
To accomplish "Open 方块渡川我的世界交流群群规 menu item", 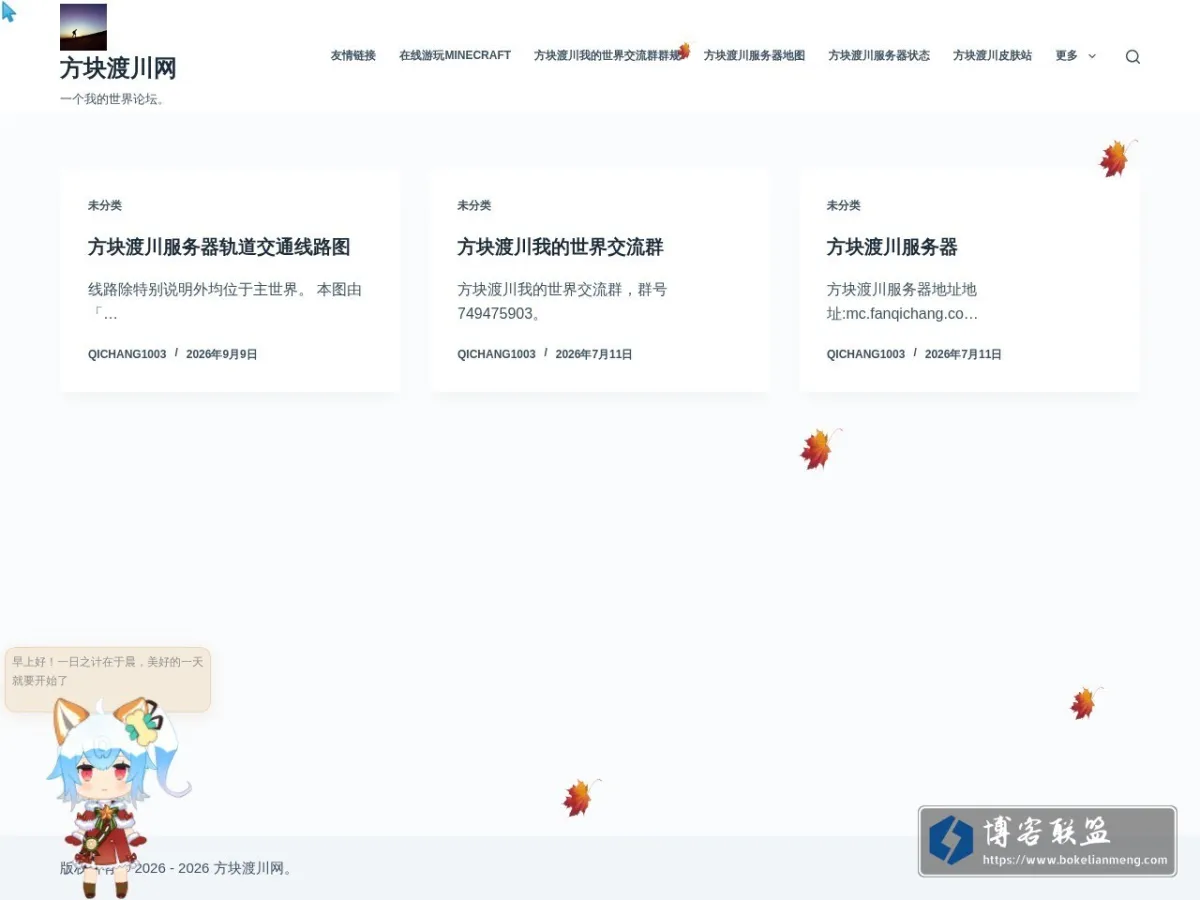I will [607, 56].
